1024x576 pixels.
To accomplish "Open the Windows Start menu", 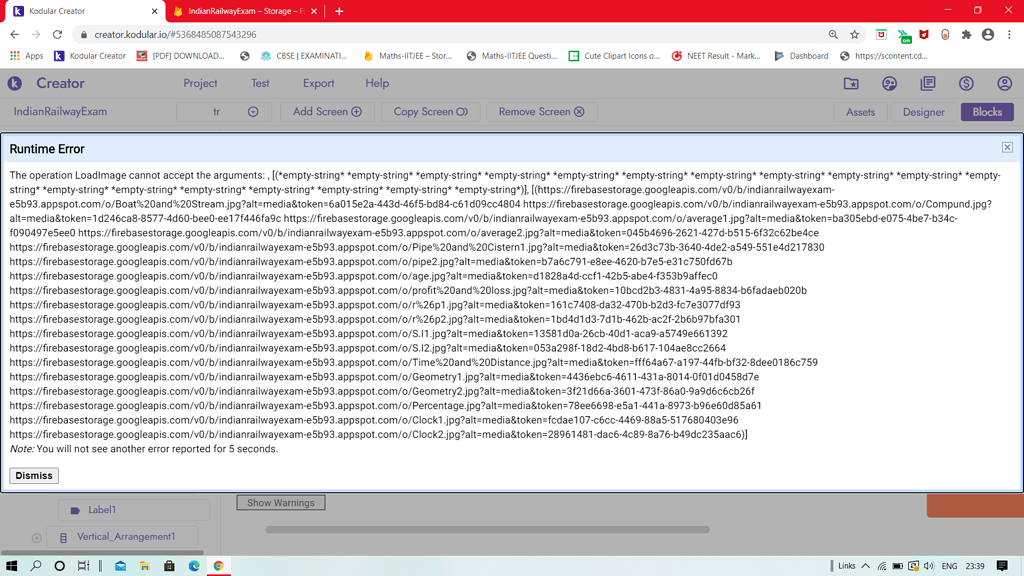I will point(12,566).
